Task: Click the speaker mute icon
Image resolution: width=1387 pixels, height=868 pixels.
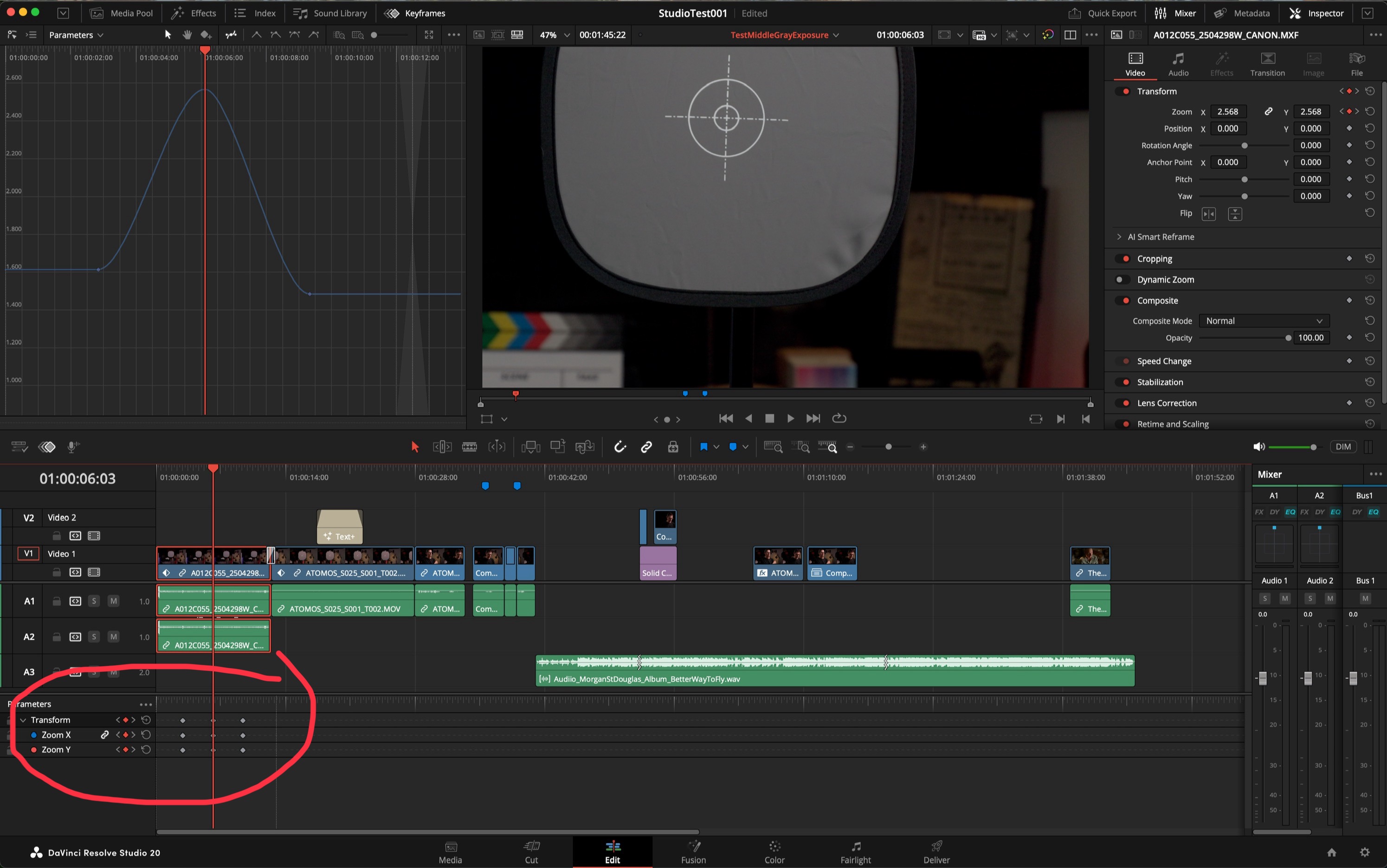Action: [x=1258, y=447]
